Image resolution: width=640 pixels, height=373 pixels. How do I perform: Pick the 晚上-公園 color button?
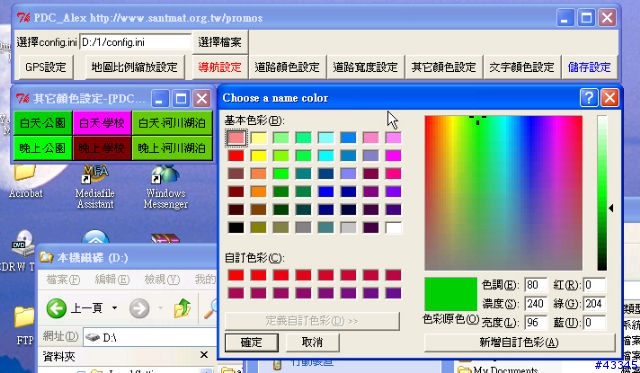(43, 148)
